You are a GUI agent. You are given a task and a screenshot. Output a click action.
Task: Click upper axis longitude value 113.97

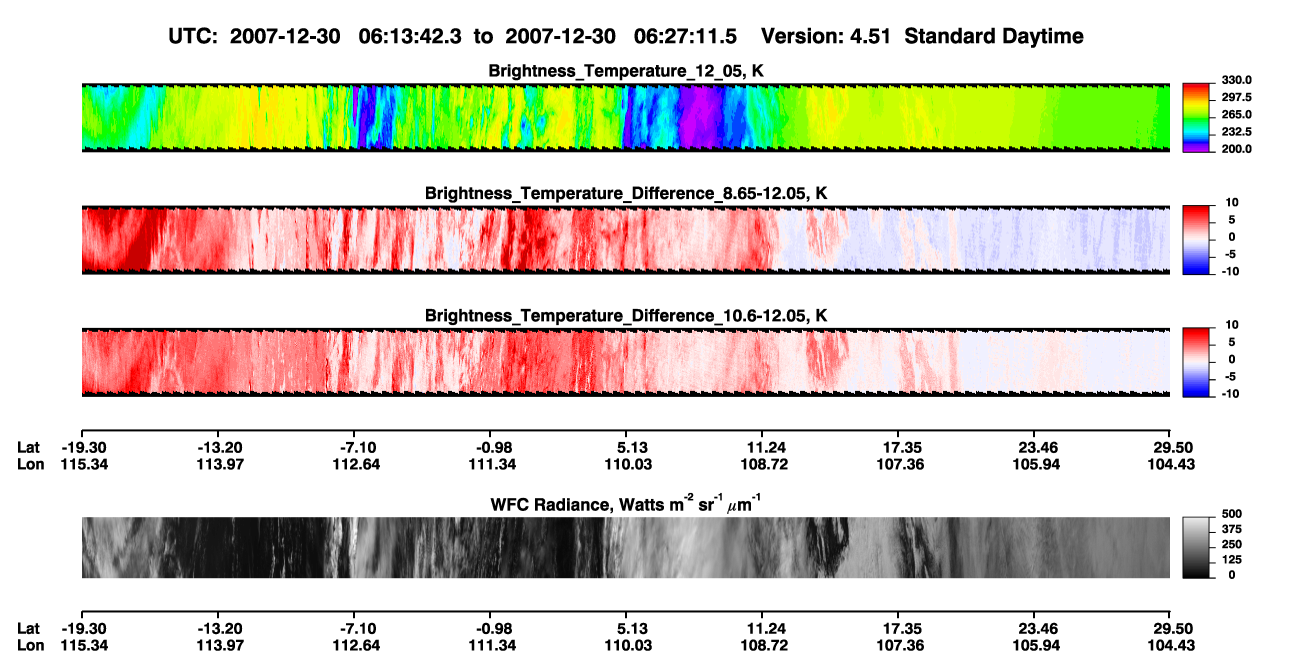pyautogui.click(x=218, y=464)
